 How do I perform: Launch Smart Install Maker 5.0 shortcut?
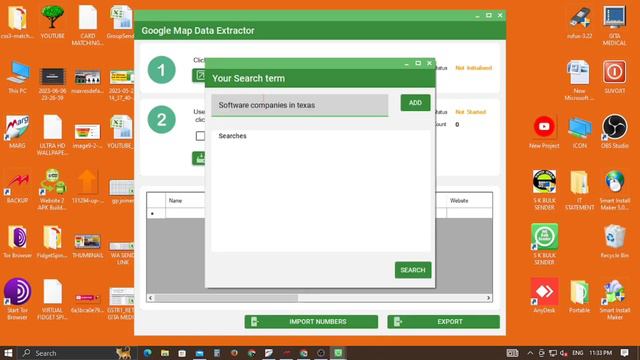click(x=614, y=190)
